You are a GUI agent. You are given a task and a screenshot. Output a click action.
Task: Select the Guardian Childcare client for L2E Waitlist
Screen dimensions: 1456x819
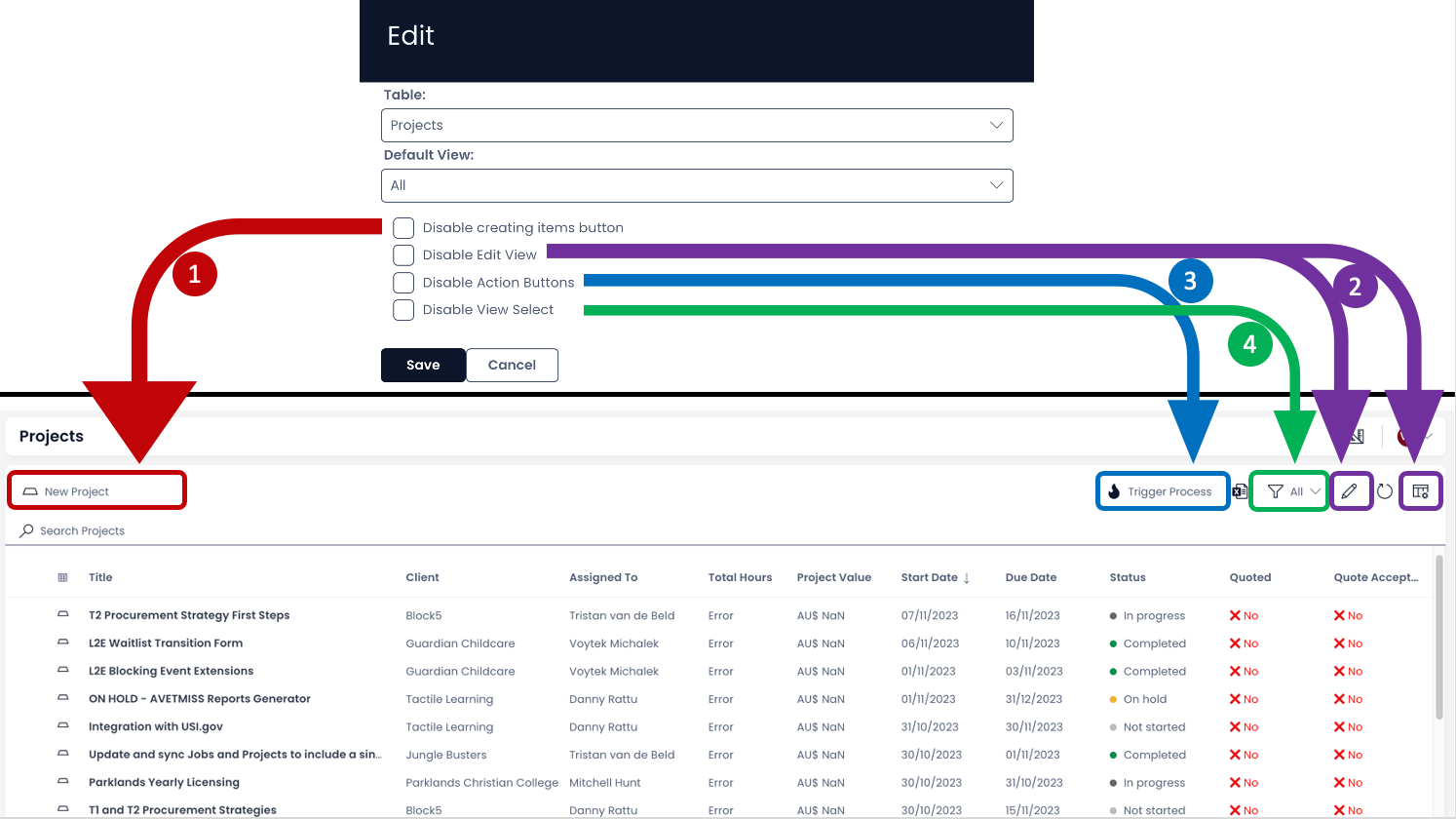[x=460, y=643]
